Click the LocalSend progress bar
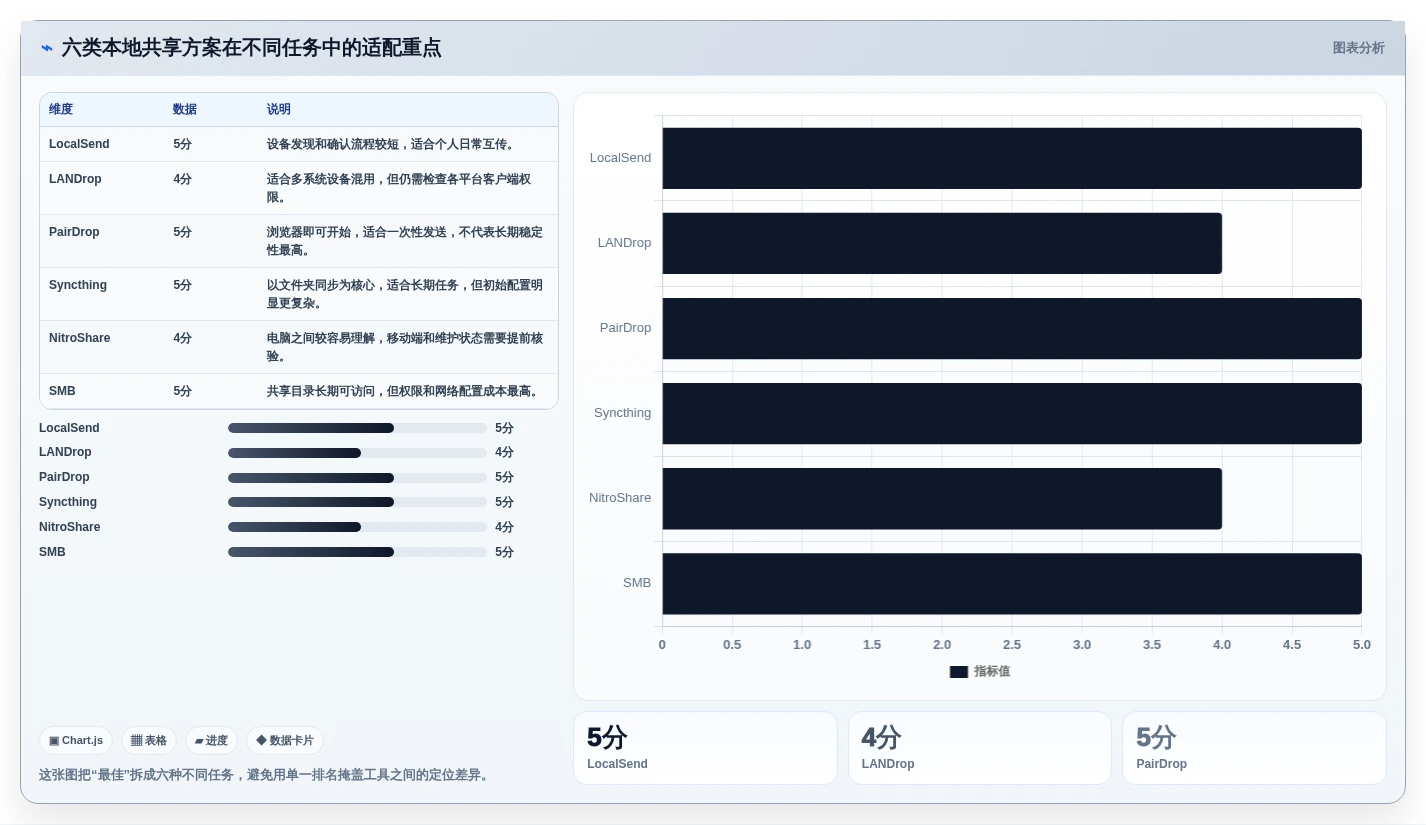The width and height of the screenshot is (1426, 825). (x=357, y=428)
